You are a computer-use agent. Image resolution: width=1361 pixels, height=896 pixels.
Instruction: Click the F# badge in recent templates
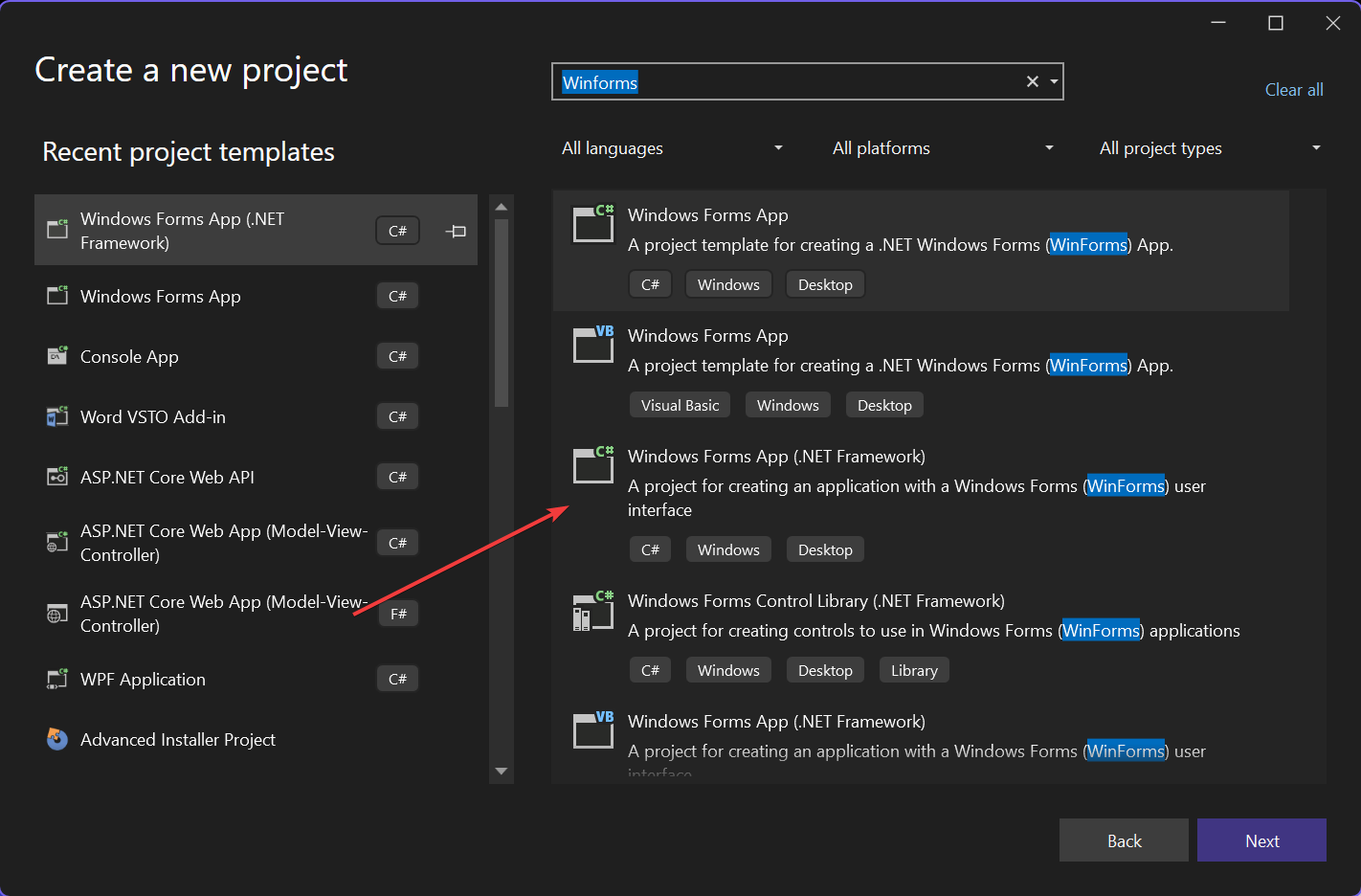point(398,614)
